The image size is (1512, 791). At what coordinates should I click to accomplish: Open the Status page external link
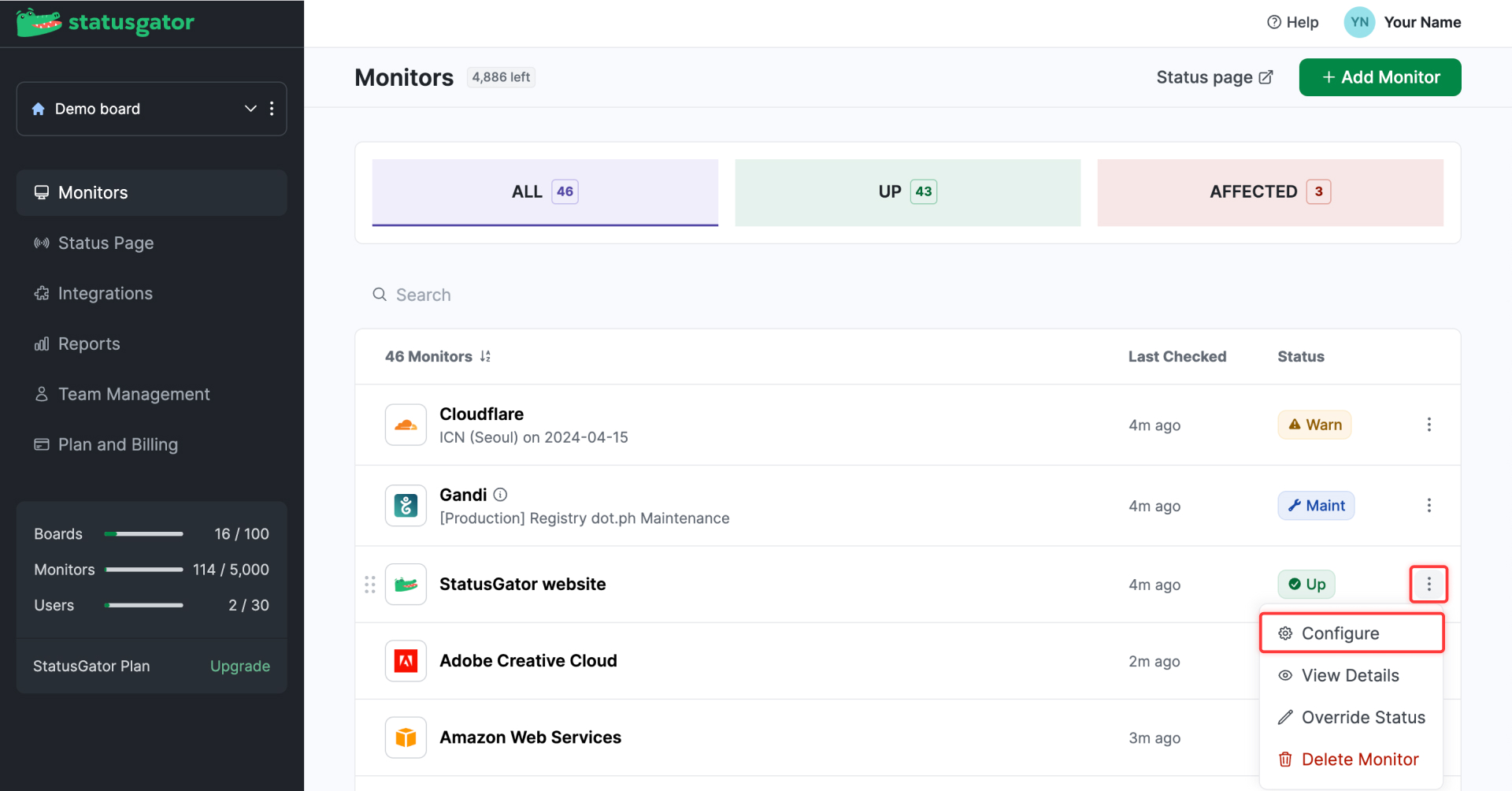[1214, 77]
